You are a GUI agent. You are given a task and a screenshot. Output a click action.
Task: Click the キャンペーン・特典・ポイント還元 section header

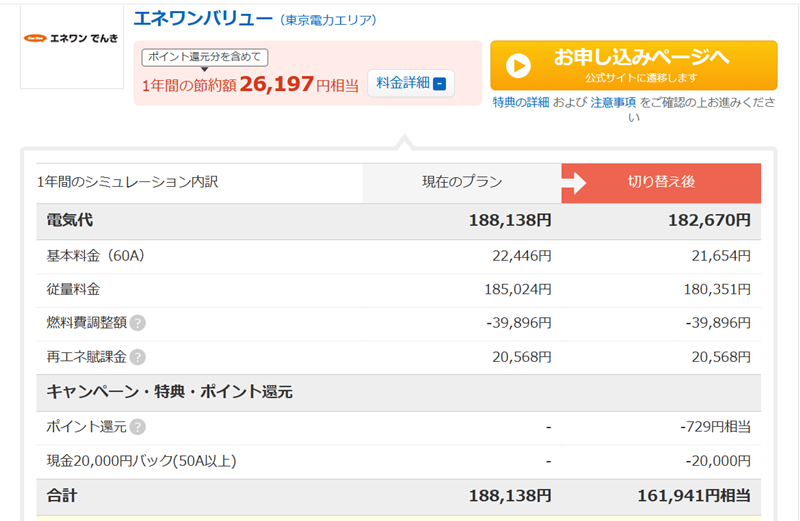pos(169,392)
